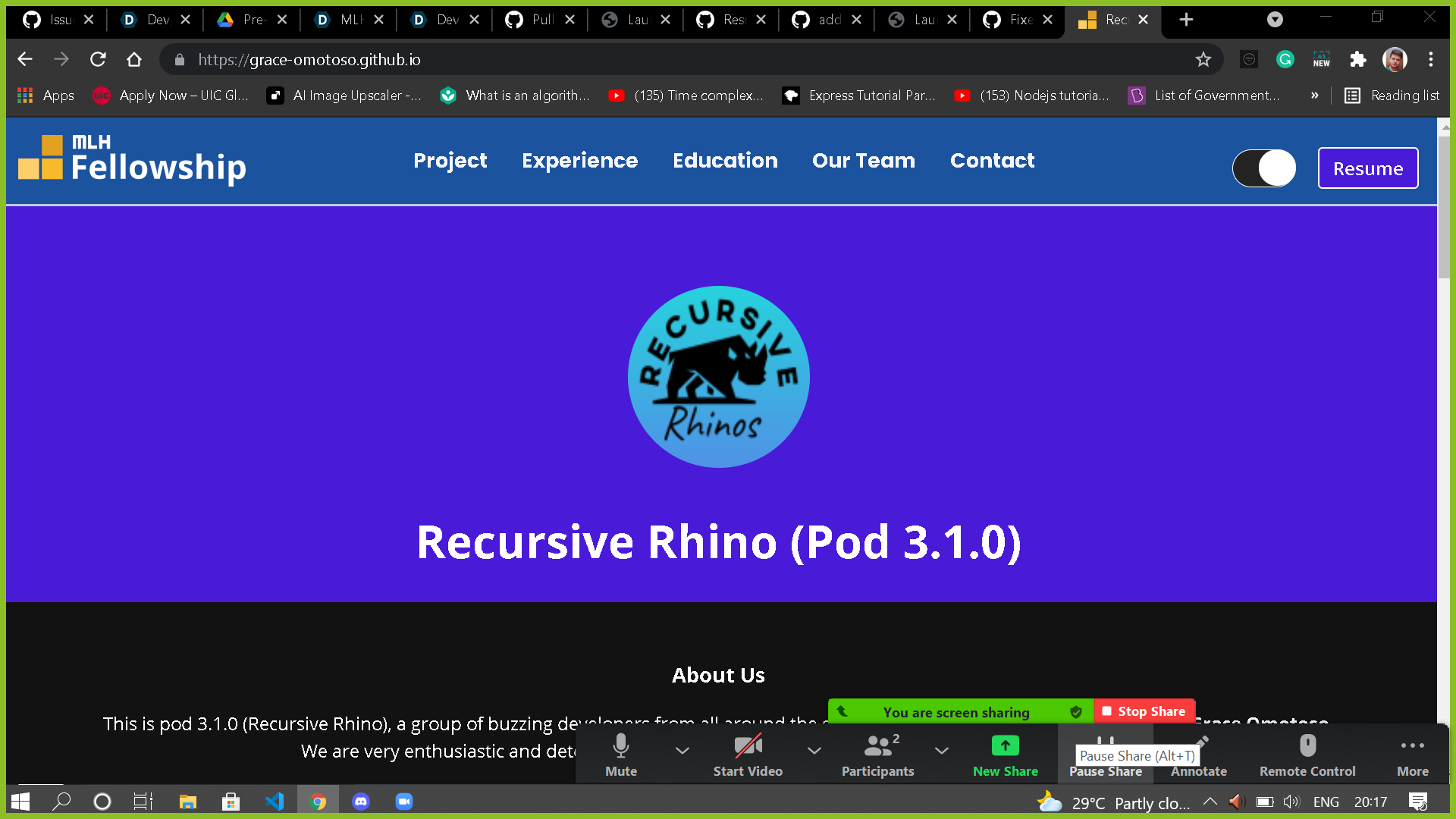This screenshot has height=819, width=1456.
Task: Open Discord from the taskbar
Action: (x=361, y=802)
